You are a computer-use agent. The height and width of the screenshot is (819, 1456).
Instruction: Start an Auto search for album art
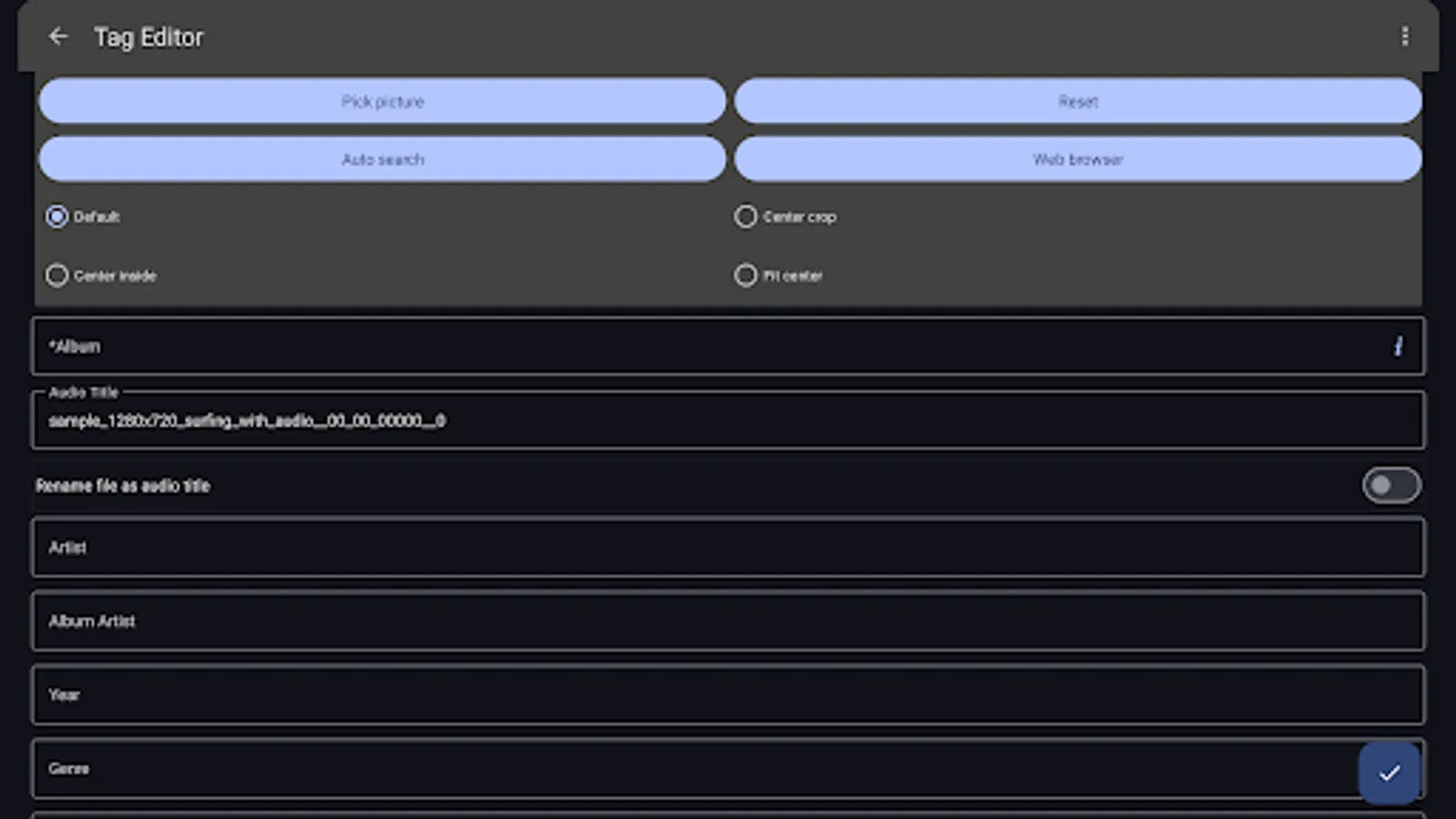coord(382,158)
